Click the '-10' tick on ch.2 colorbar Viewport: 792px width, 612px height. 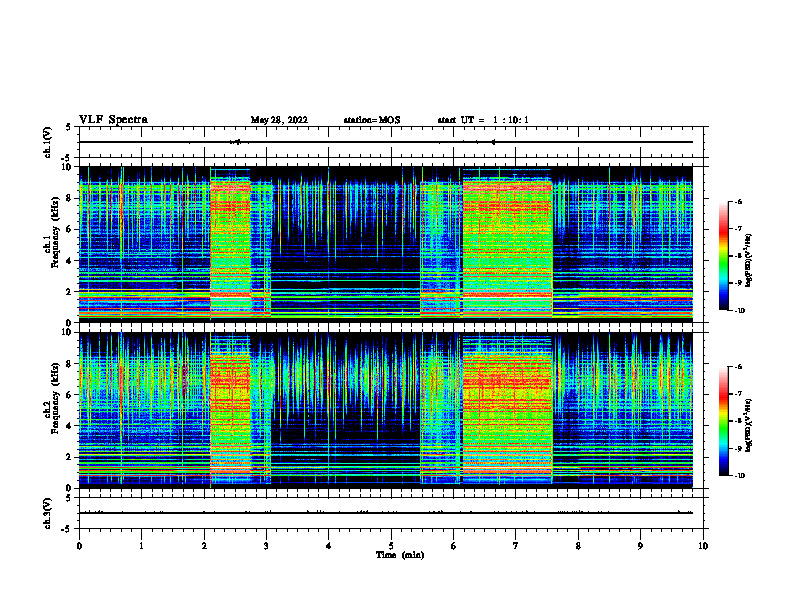tap(739, 476)
